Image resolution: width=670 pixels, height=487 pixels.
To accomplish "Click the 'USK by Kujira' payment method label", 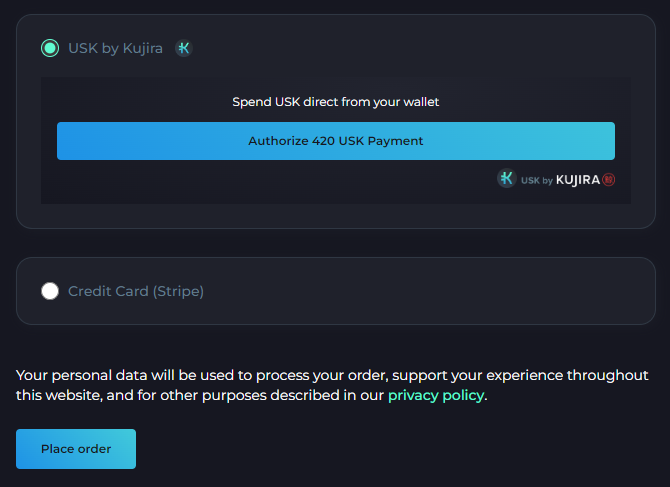I will coord(115,48).
